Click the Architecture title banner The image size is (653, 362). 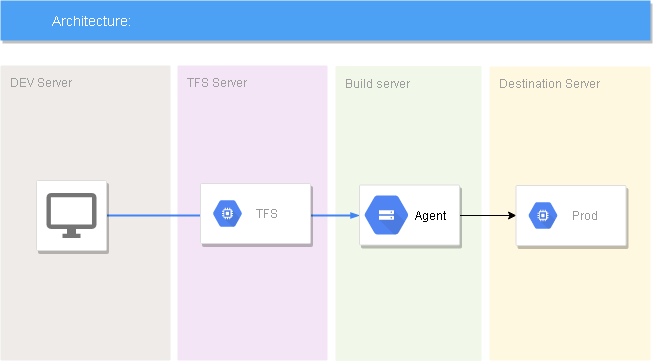[326, 21]
